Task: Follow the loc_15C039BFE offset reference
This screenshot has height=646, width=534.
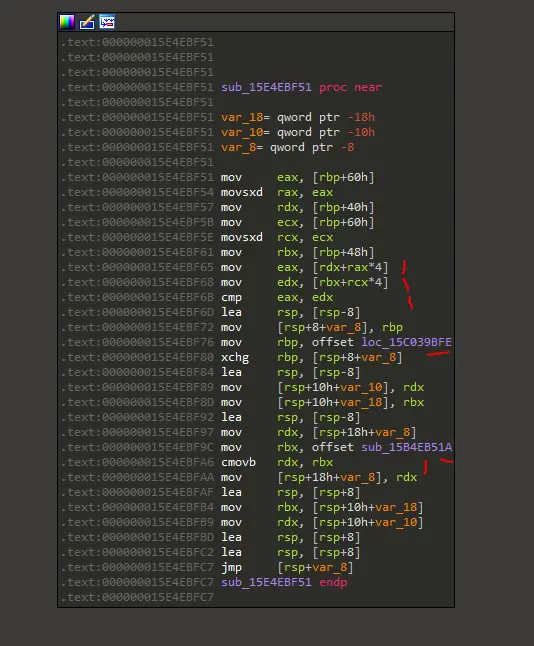Action: [406, 342]
